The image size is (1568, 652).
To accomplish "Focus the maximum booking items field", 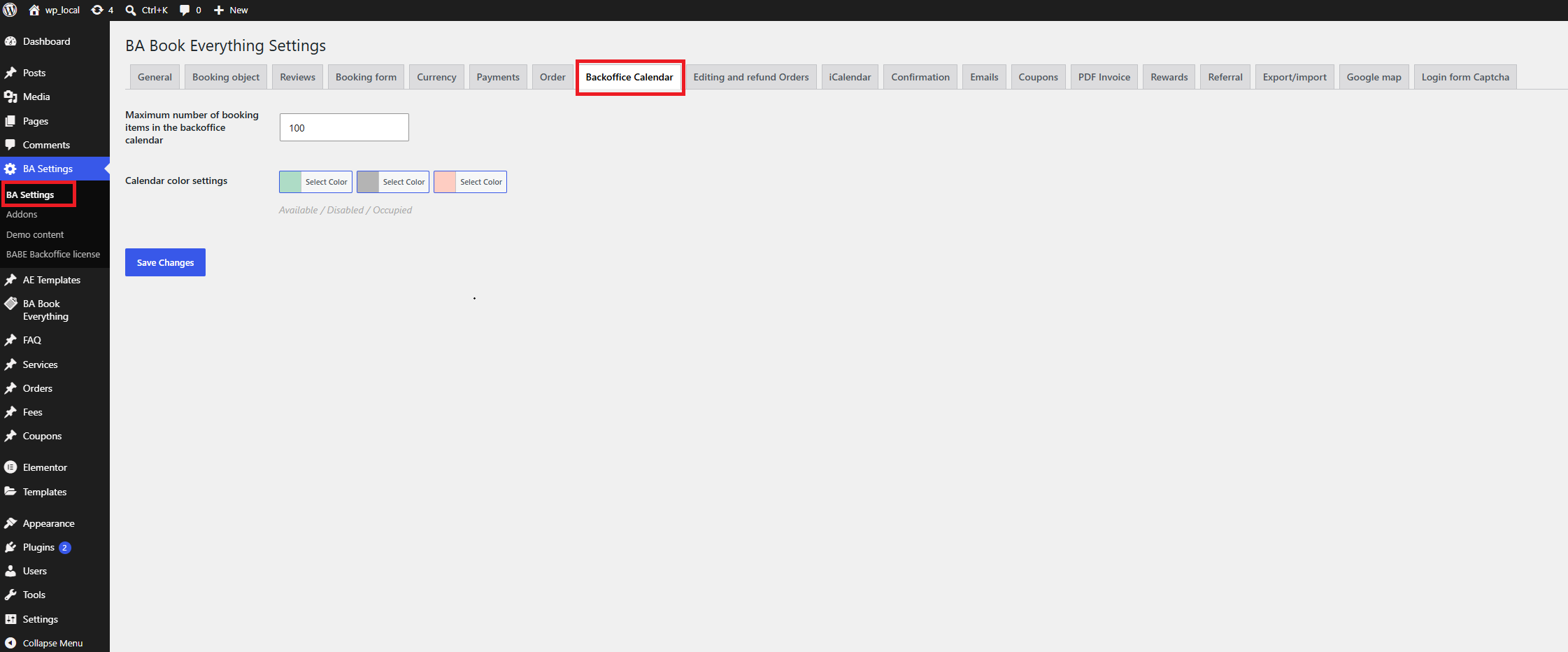I will click(x=344, y=127).
